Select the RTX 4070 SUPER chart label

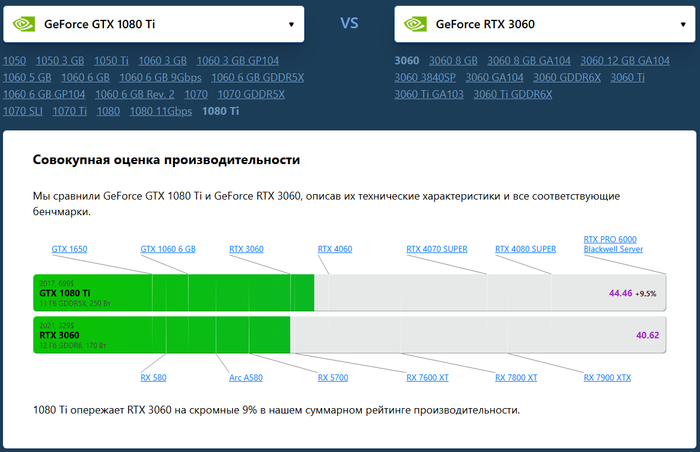[437, 249]
